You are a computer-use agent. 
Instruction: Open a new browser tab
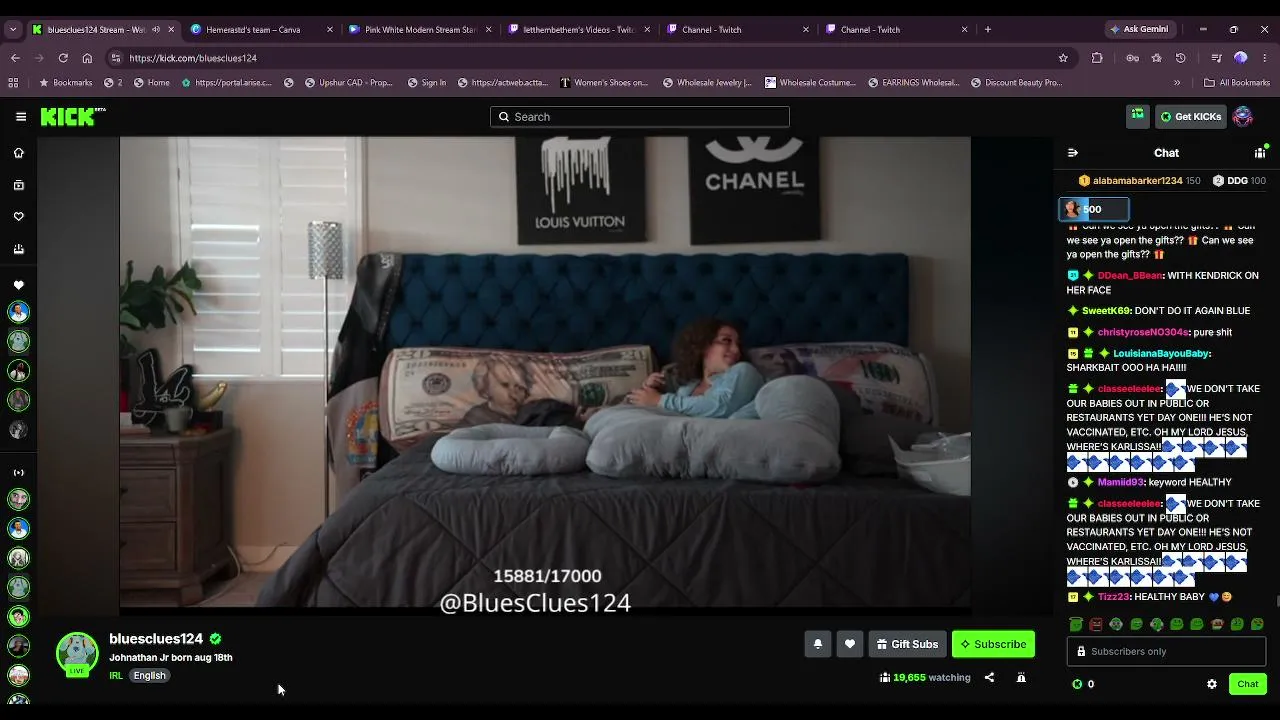[x=988, y=29]
